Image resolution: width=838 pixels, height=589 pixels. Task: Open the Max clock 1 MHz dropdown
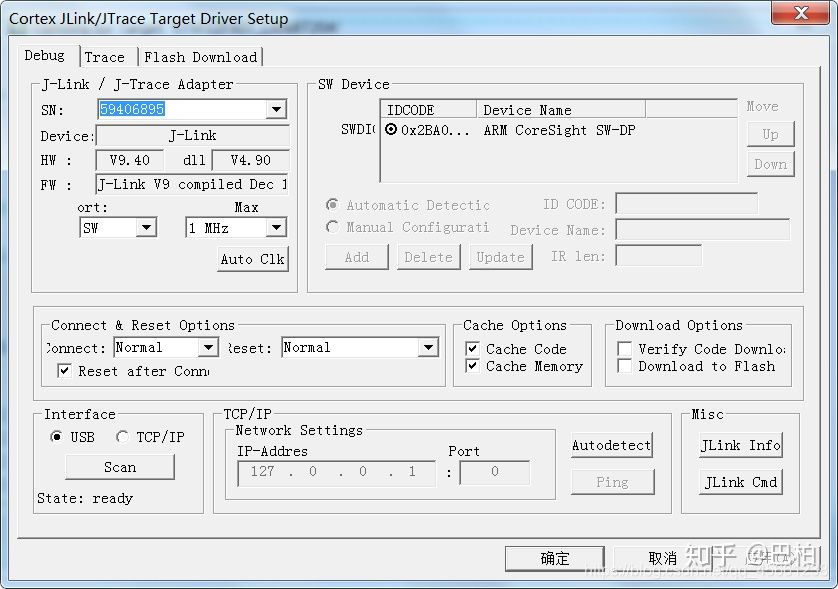pyautogui.click(x=276, y=228)
